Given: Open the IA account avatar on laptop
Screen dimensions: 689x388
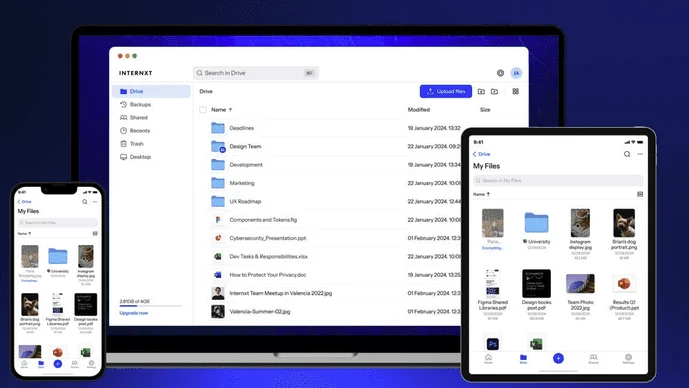Looking at the screenshot, I should coord(516,73).
